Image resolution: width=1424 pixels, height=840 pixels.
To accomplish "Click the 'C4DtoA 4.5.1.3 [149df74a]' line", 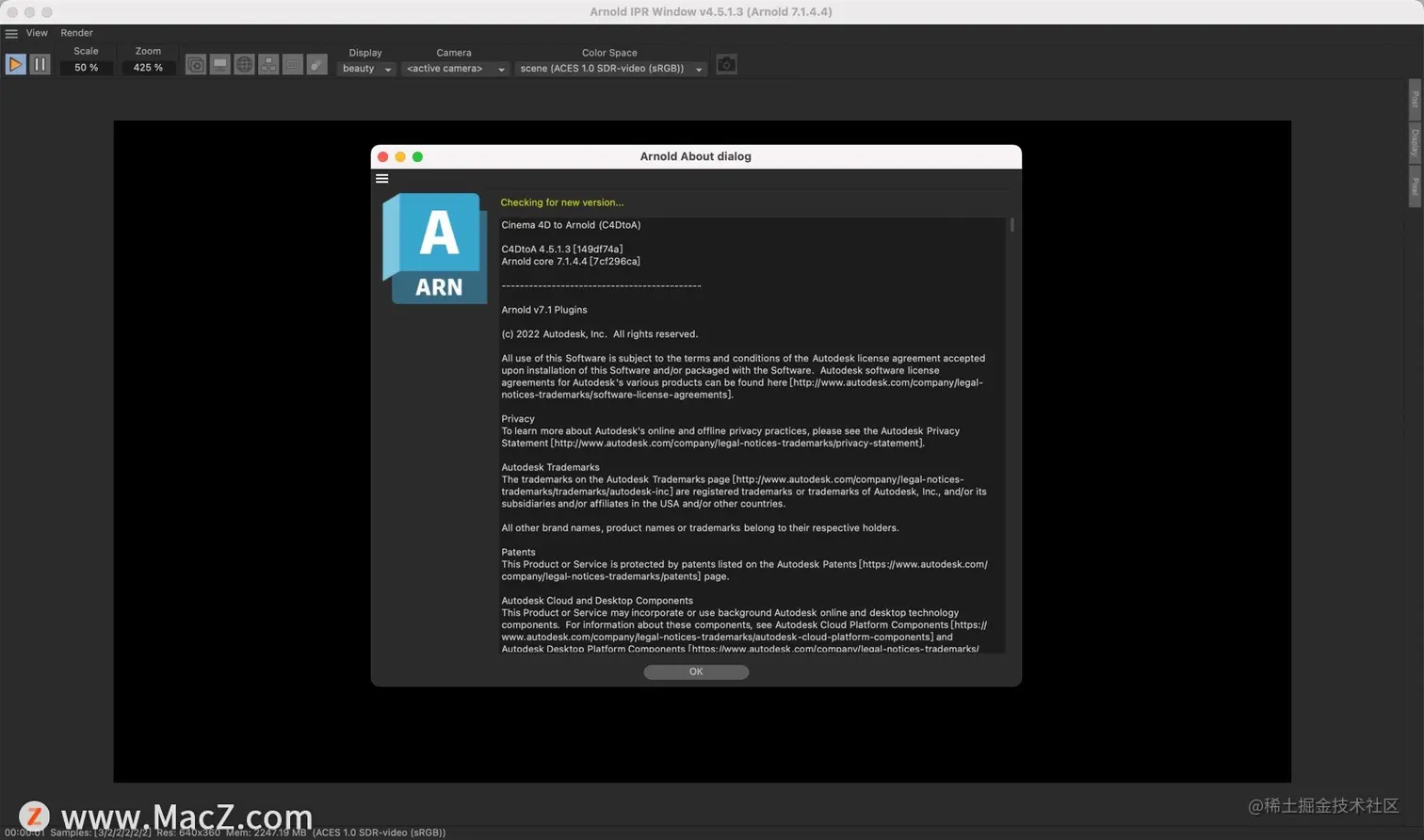I will pyautogui.click(x=561, y=250).
